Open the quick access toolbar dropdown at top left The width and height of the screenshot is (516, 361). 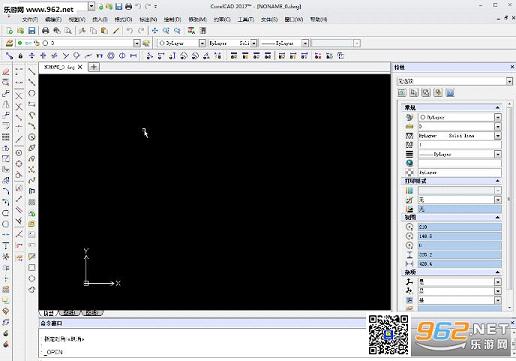coord(91,6)
